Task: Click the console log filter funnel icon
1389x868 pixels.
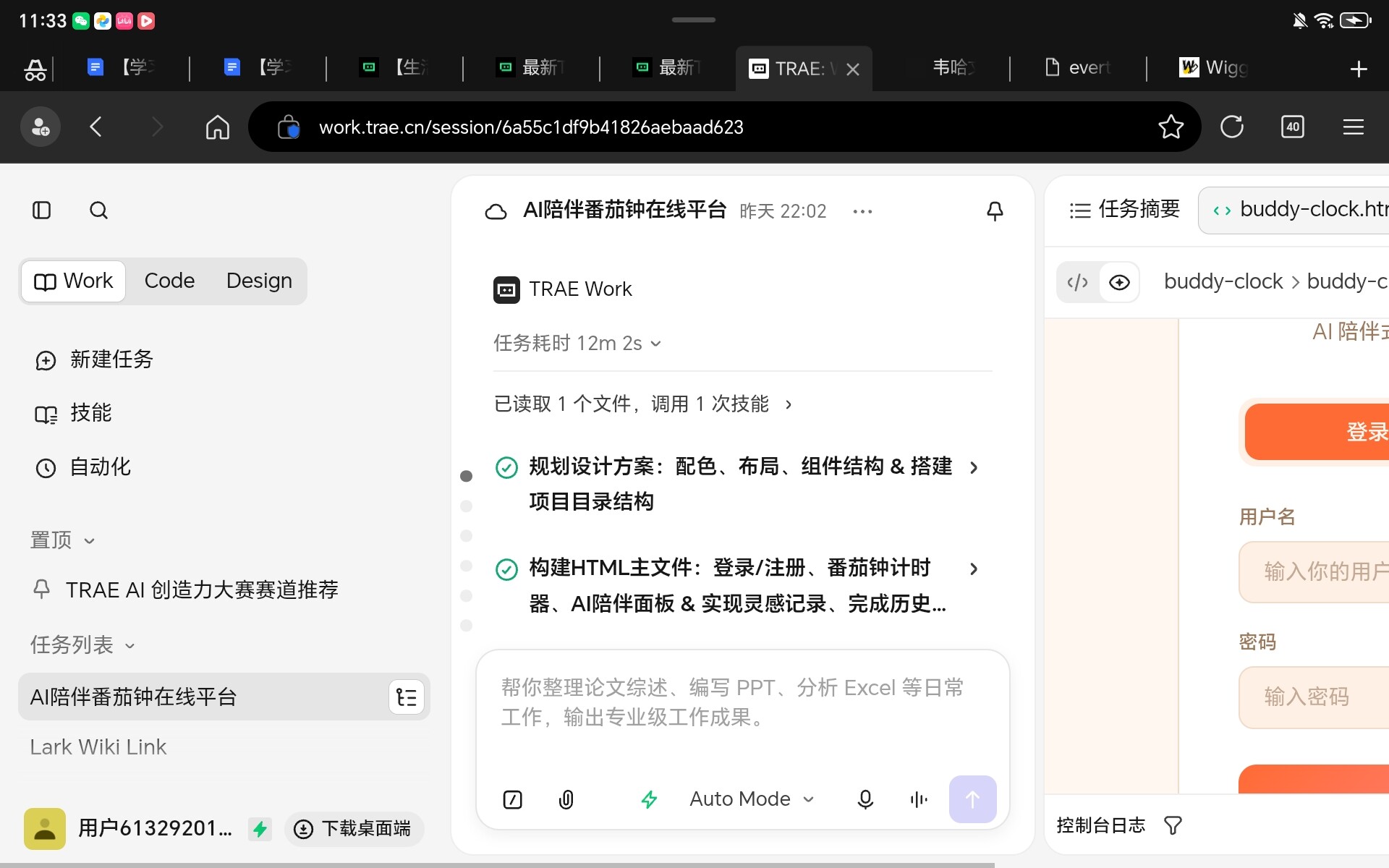Action: [x=1173, y=825]
